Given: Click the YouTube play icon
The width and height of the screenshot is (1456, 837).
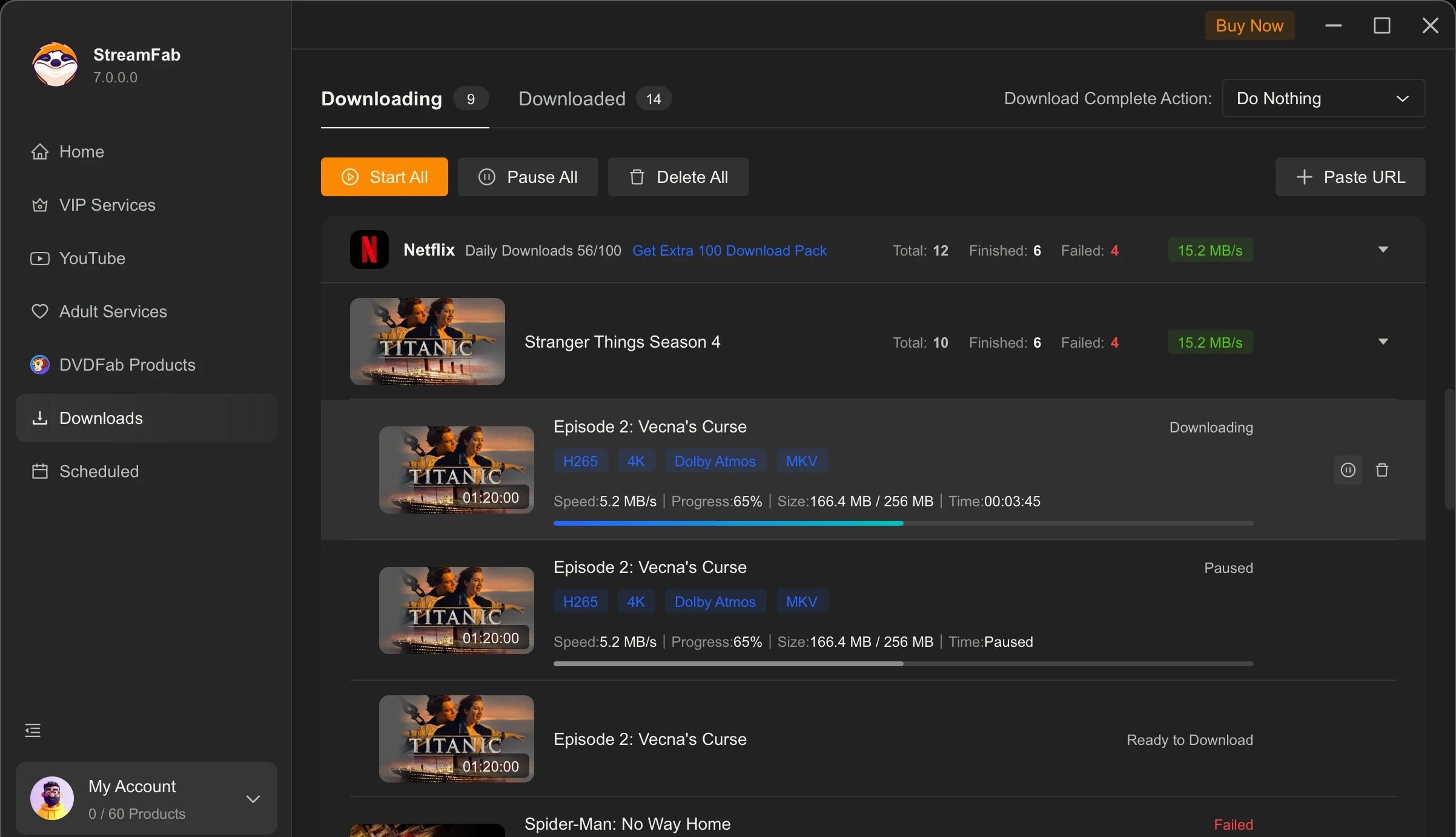Looking at the screenshot, I should 40,259.
